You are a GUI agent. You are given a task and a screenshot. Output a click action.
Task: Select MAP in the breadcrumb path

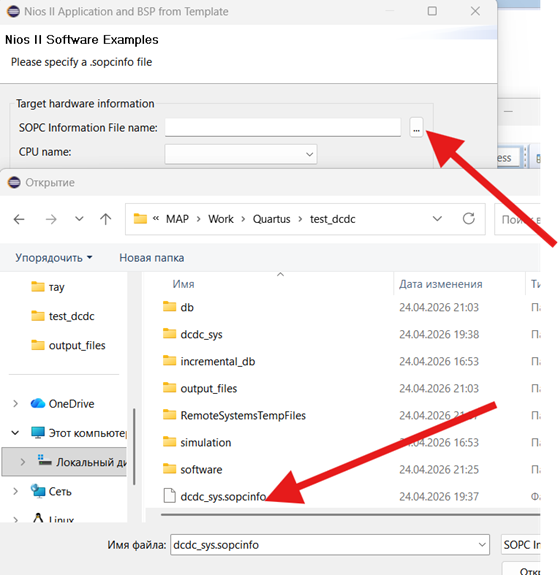[x=177, y=219]
